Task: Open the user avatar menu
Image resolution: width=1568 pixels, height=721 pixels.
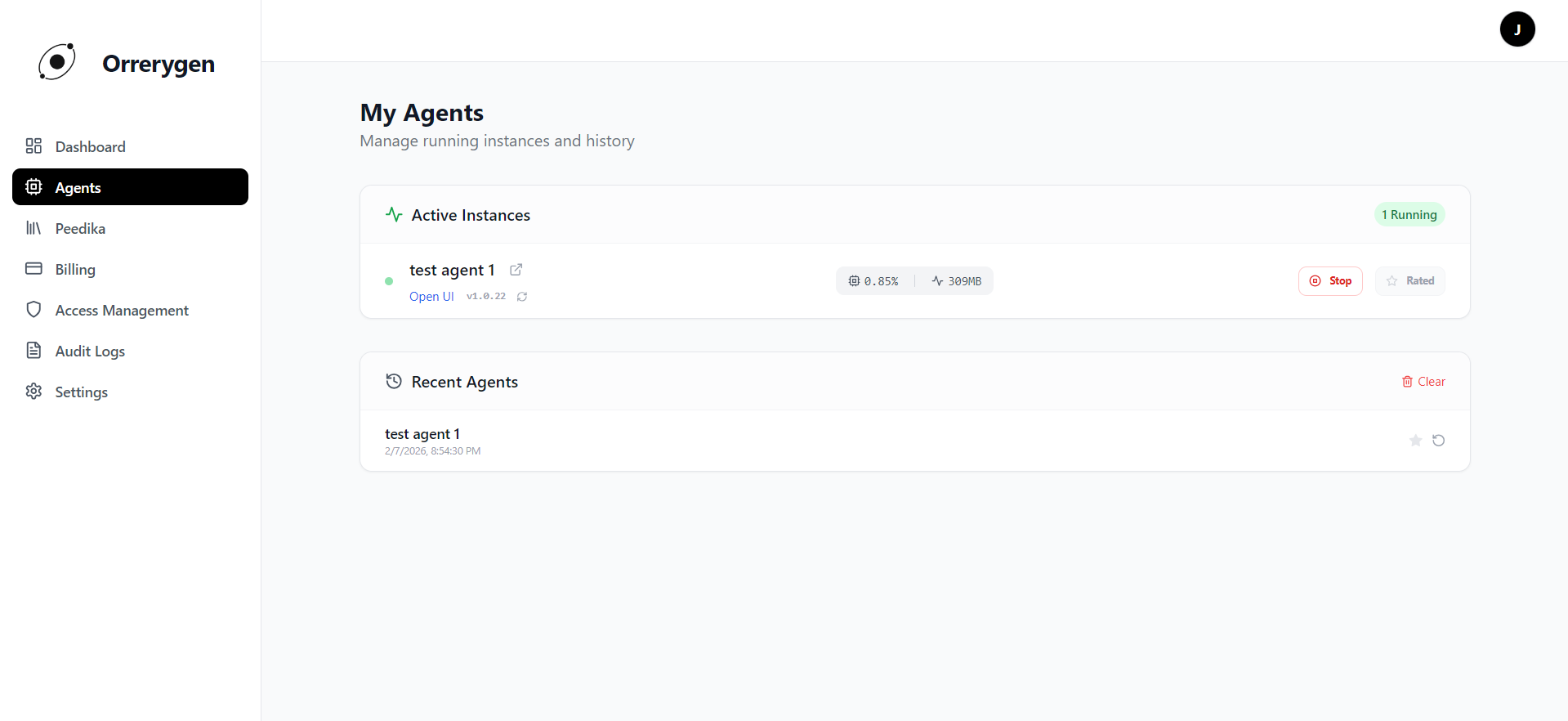Action: click(x=1517, y=29)
